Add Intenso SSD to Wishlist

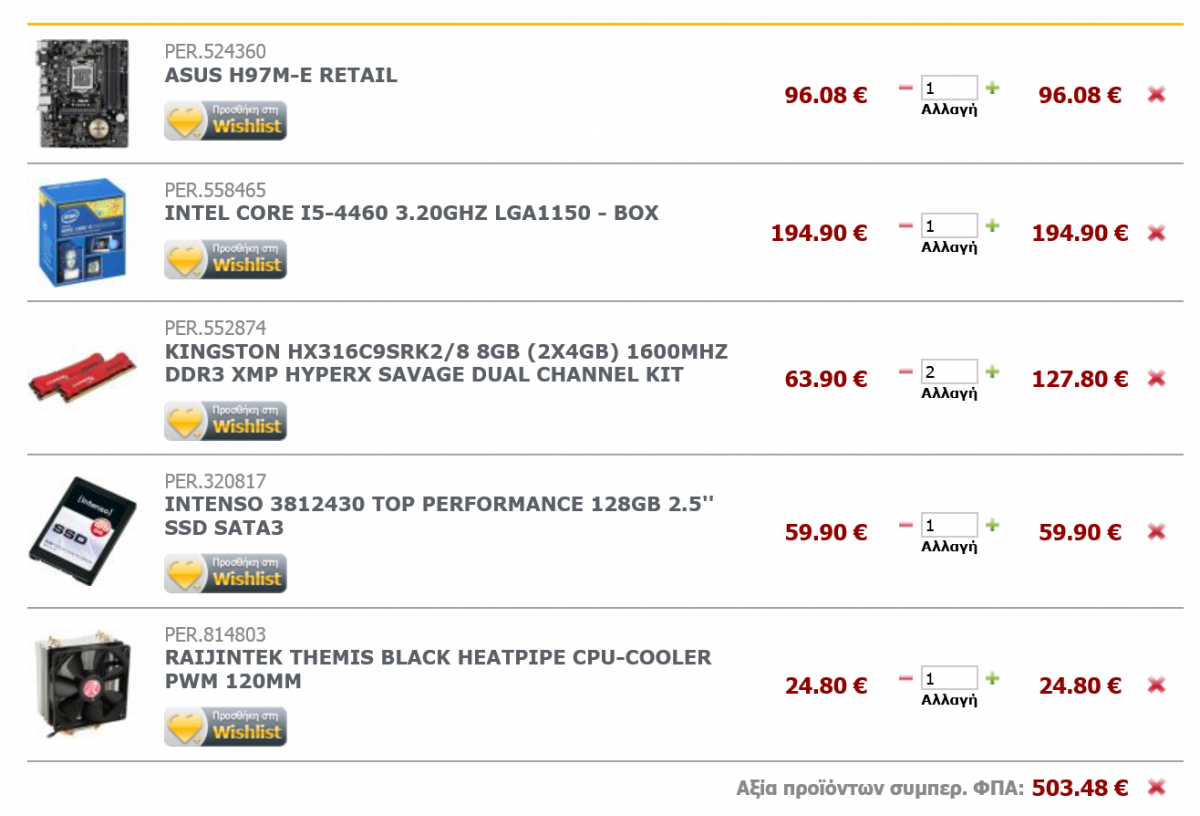click(x=225, y=574)
